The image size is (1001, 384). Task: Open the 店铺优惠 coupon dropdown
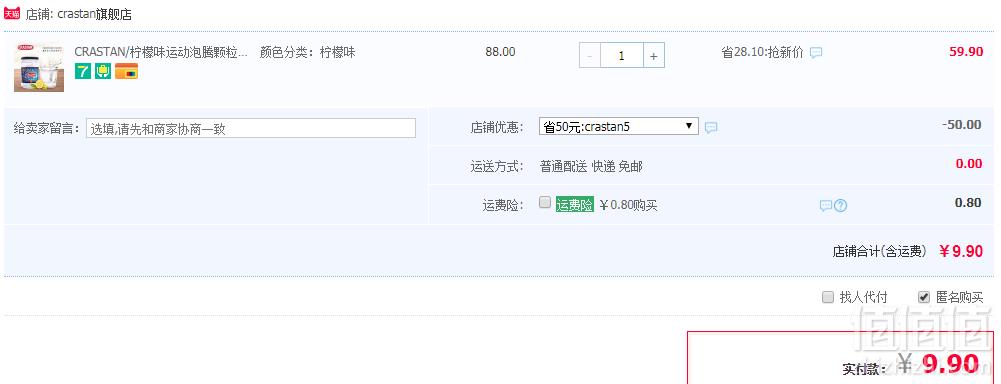tap(619, 126)
